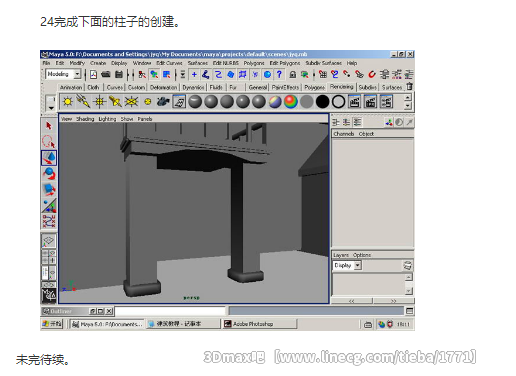The width and height of the screenshot is (516, 376).
Task: Open the Polygons menu
Action: (254, 63)
